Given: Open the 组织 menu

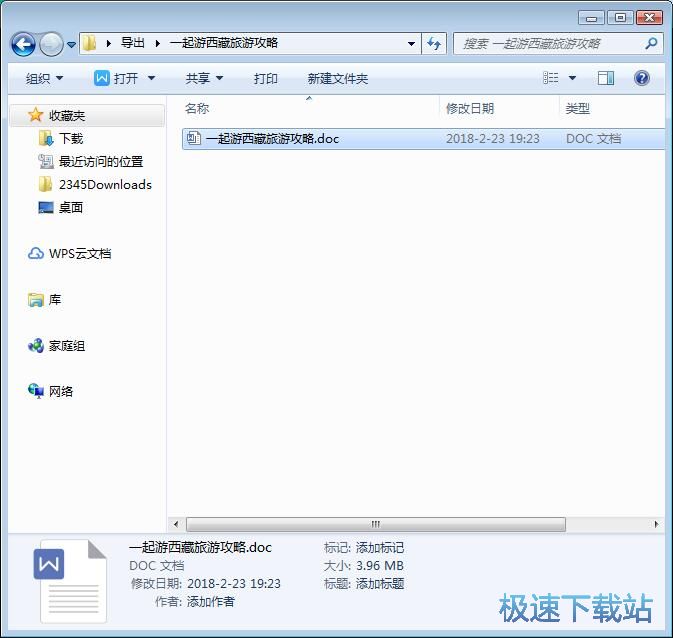Looking at the screenshot, I should point(44,79).
